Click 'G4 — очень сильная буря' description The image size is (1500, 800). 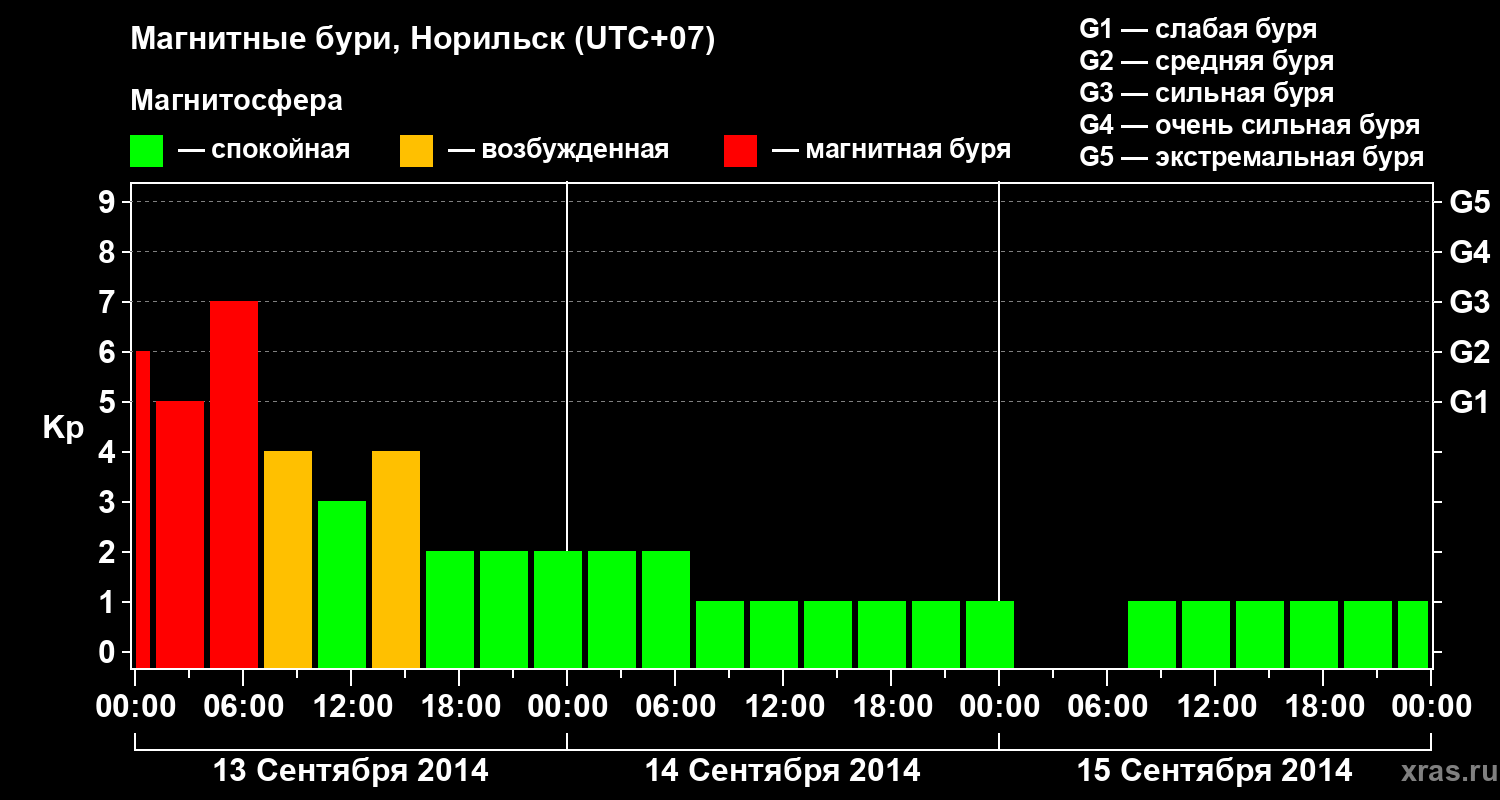[1250, 125]
